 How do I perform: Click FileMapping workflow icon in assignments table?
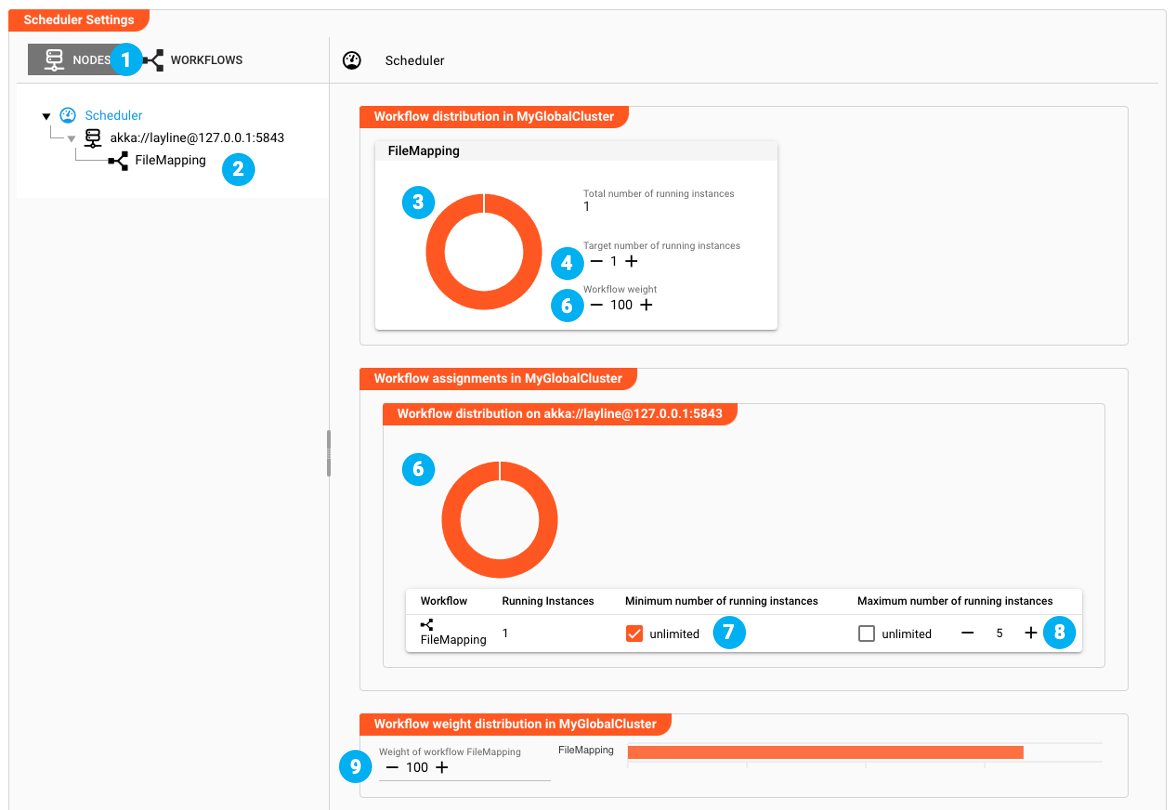(x=427, y=624)
